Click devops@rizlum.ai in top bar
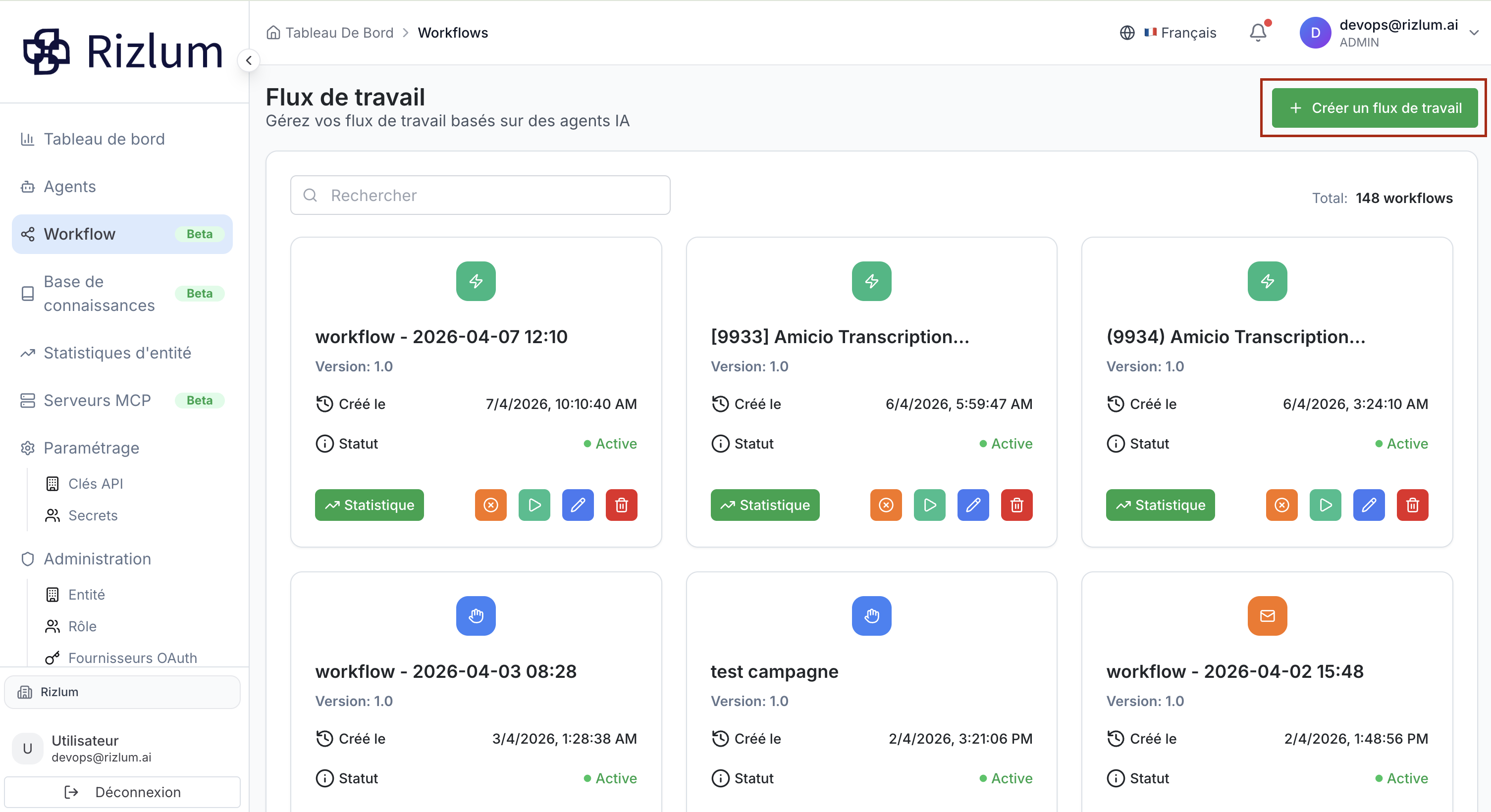 point(1398,25)
